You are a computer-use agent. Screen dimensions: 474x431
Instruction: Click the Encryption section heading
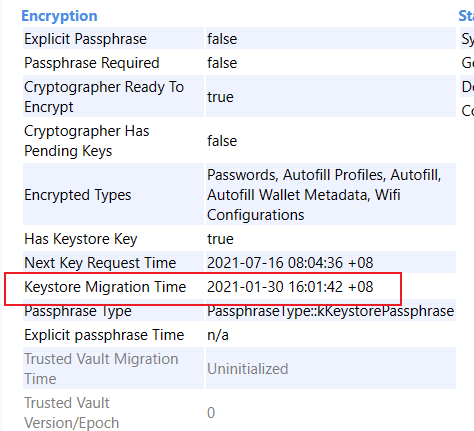[59, 16]
